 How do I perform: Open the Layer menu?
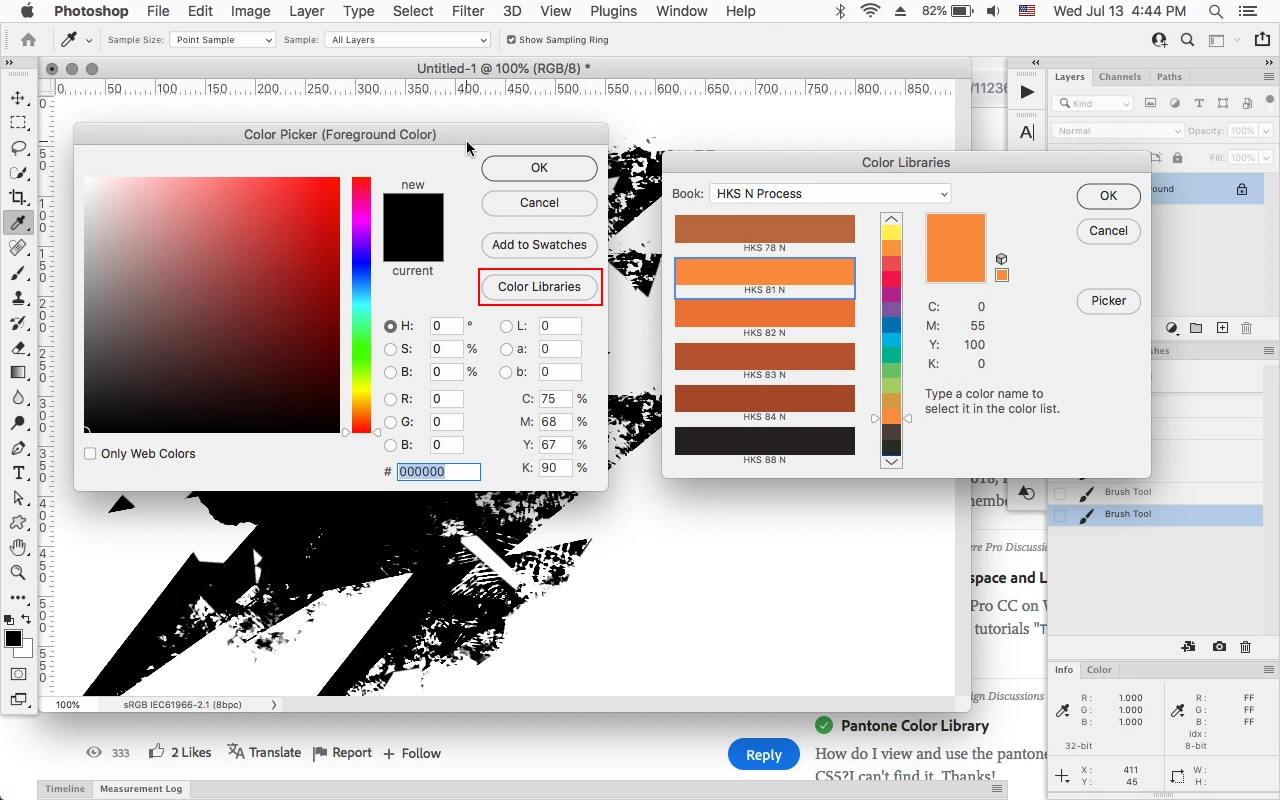tap(306, 11)
